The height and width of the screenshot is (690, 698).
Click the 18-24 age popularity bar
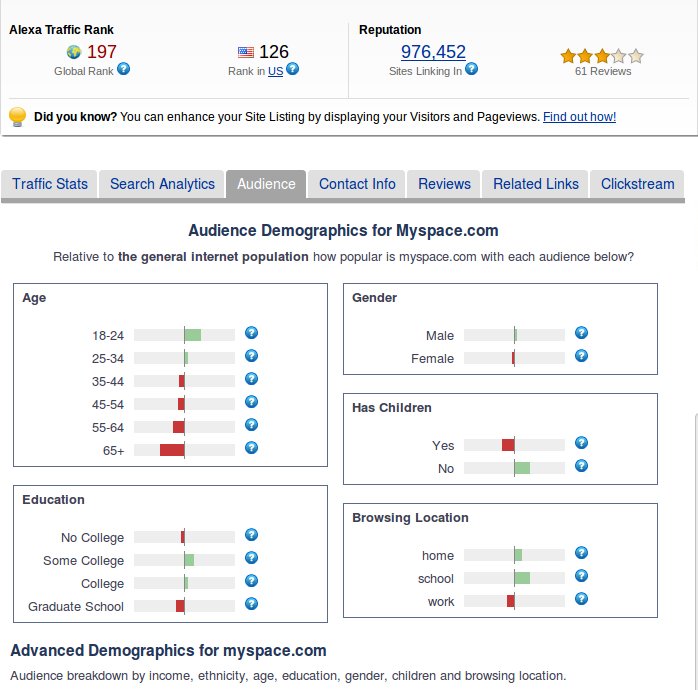point(184,335)
